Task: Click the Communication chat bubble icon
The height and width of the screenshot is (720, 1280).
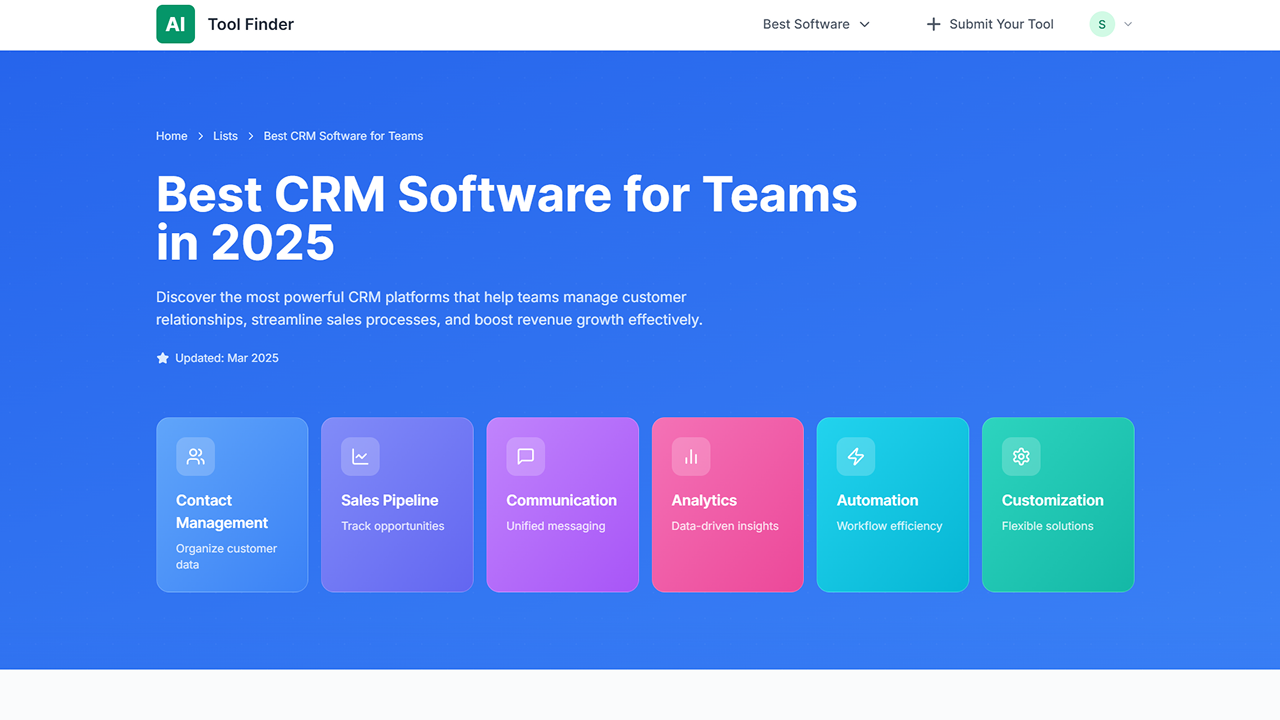Action: click(526, 456)
